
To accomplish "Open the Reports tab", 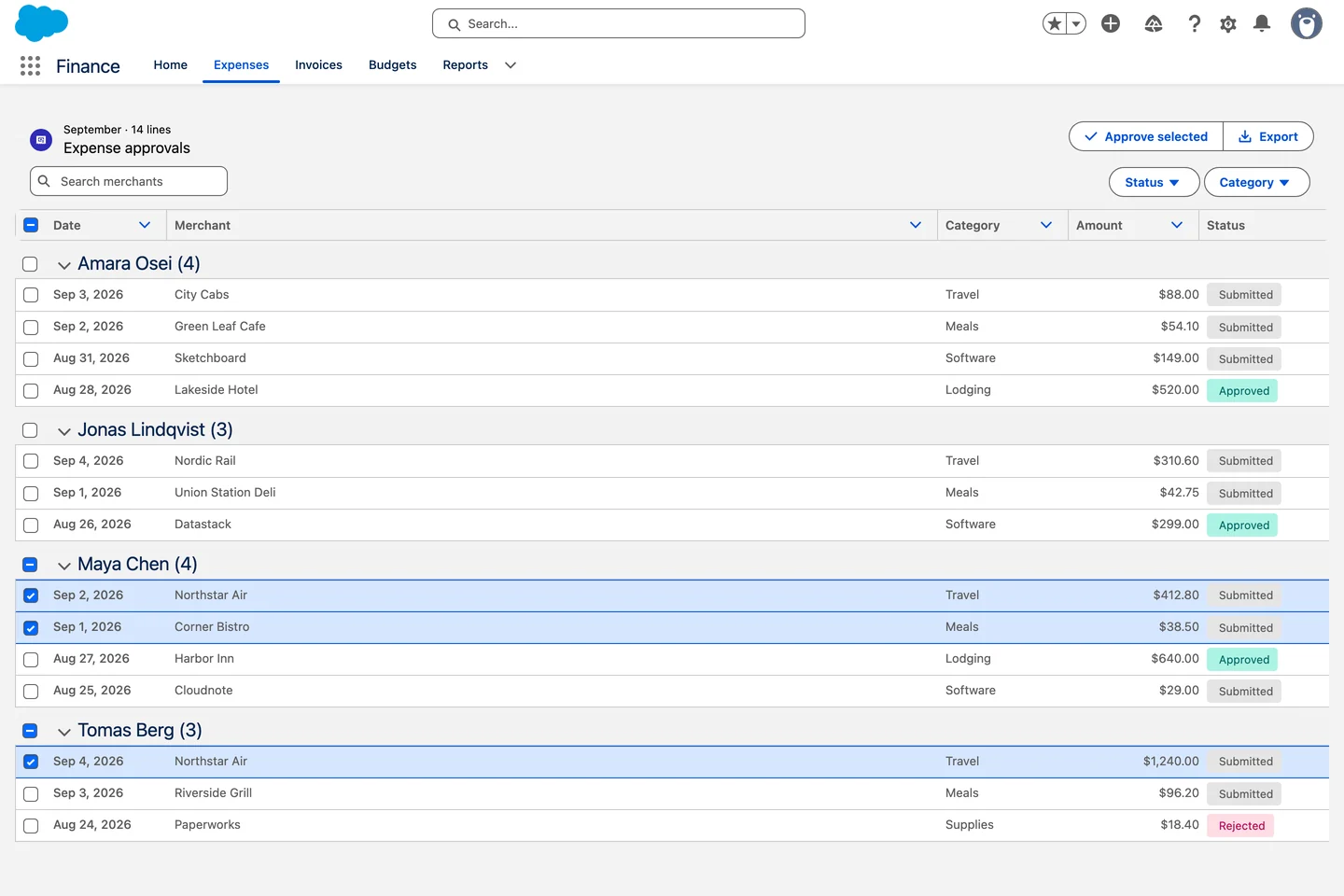I will (466, 64).
